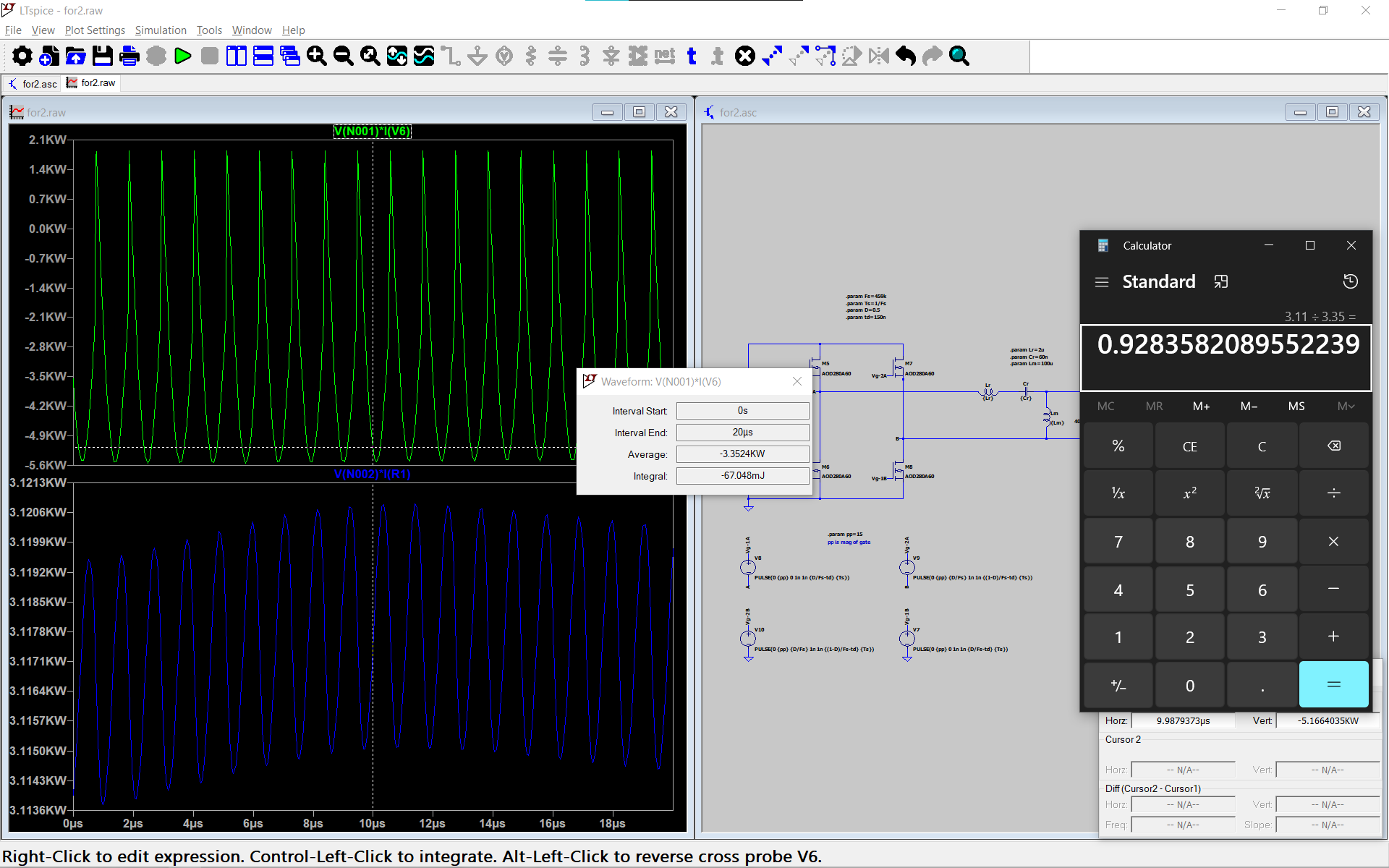Screen dimensions: 1389x868
Task: Save using the floppy disk icon
Action: tap(103, 56)
